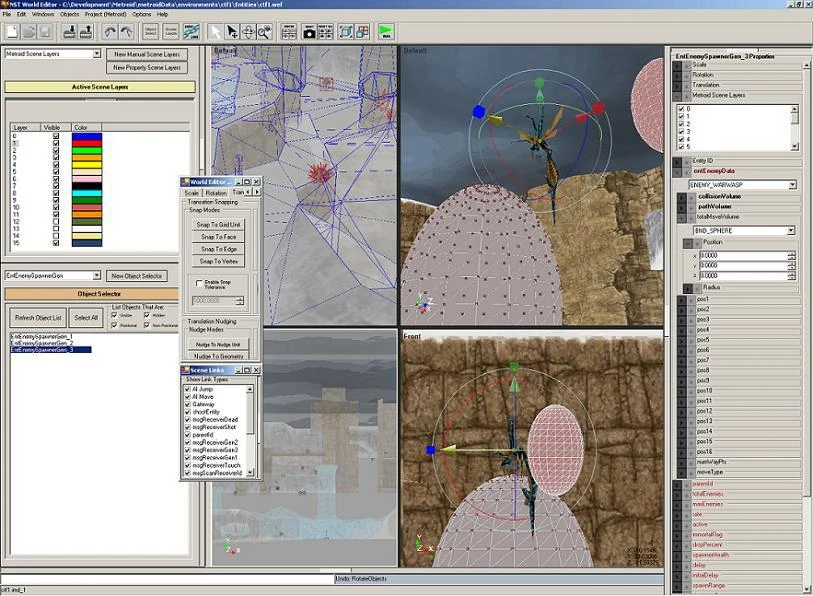Image resolution: width=813 pixels, height=596 pixels.
Task: Click the blue cube gizmo handle in Front view
Action: click(x=430, y=450)
